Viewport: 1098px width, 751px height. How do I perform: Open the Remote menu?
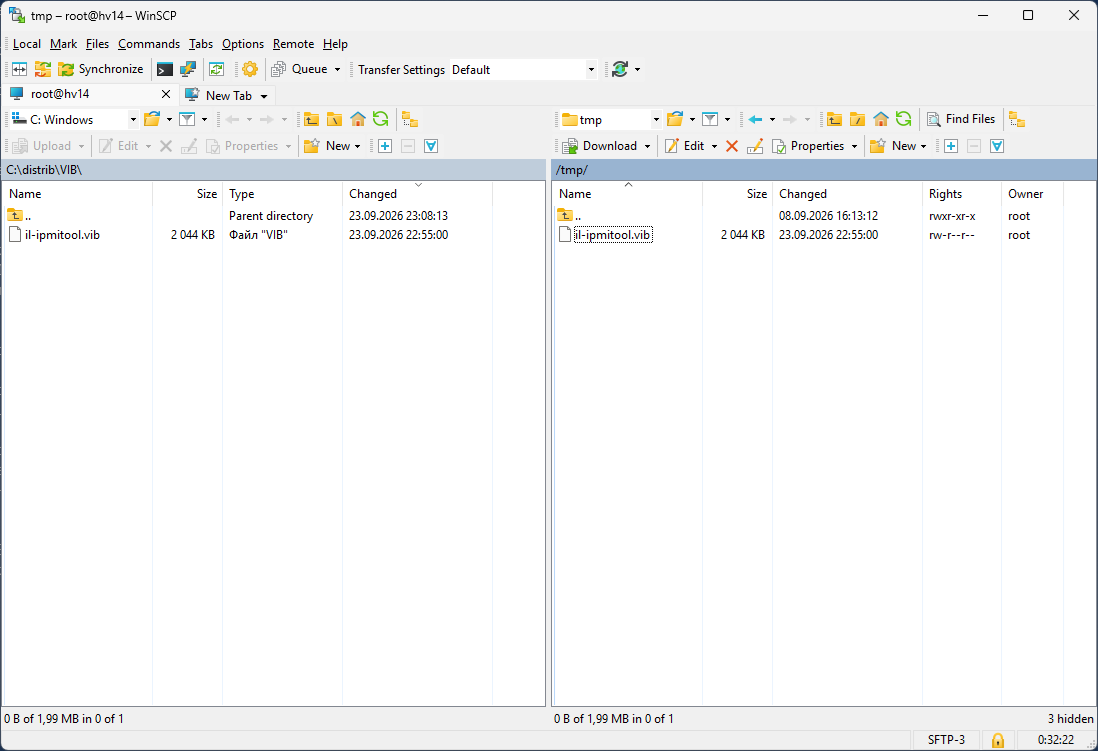coord(293,43)
